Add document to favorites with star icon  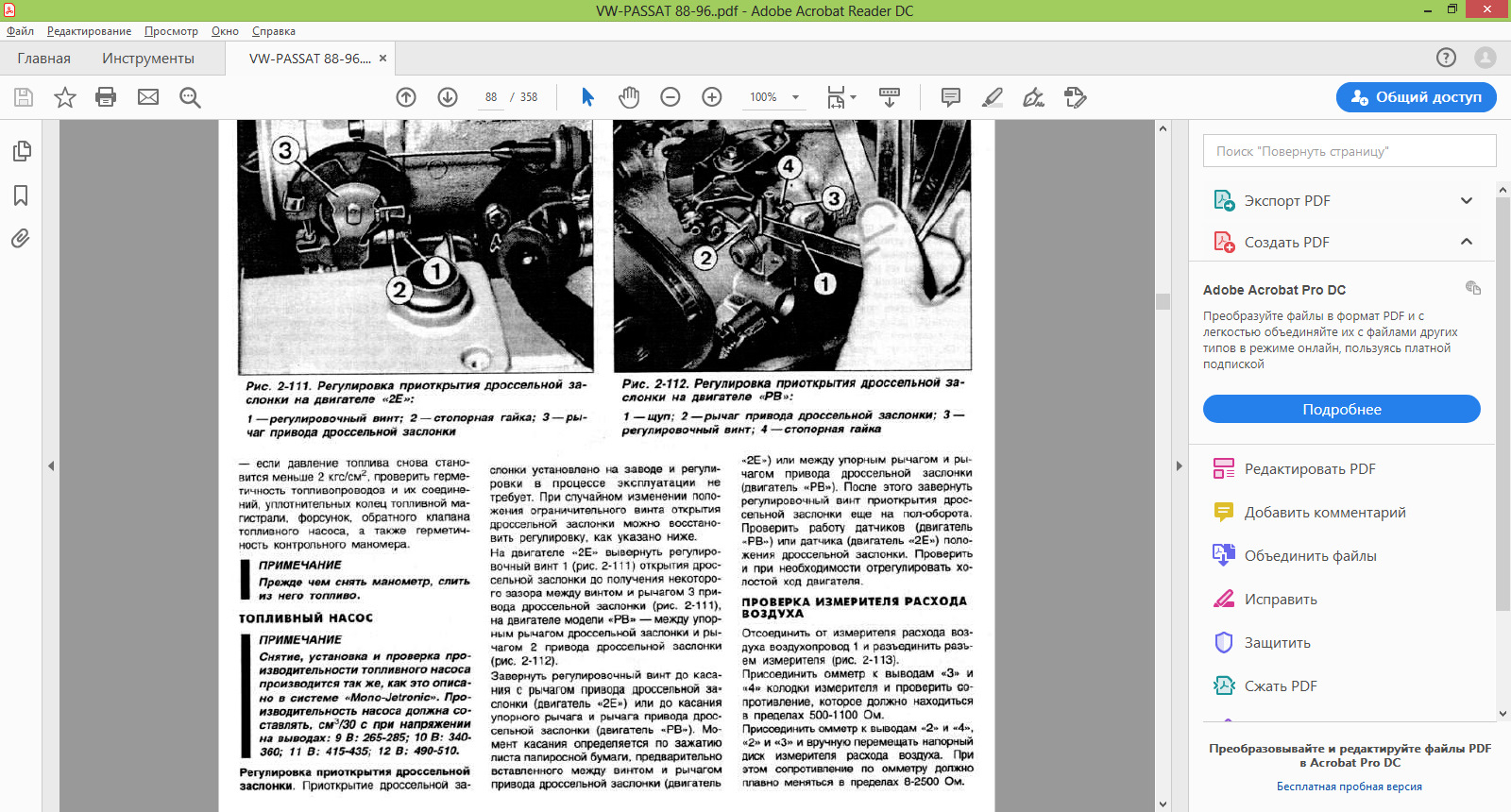tap(64, 97)
